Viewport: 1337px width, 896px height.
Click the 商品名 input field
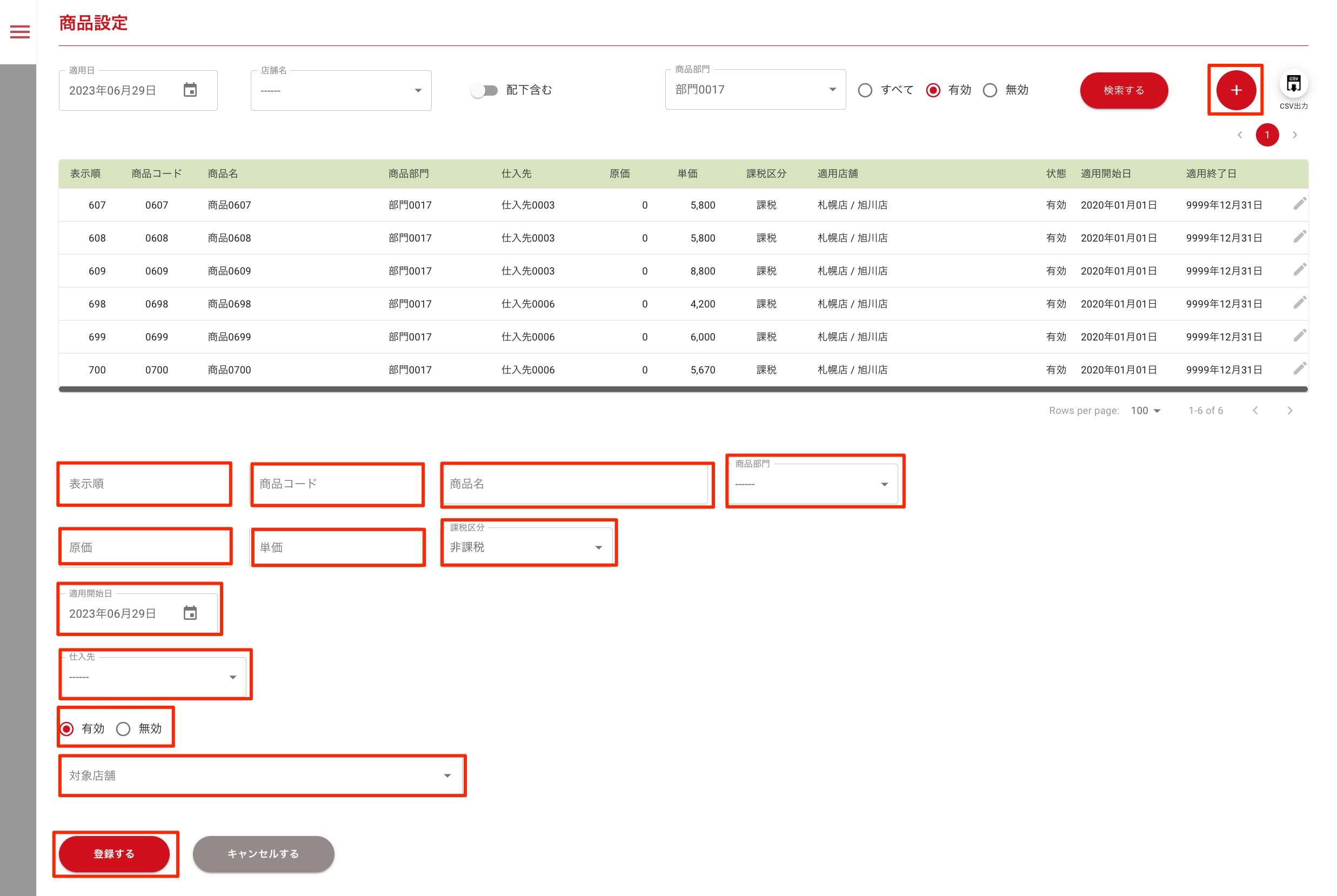pos(576,484)
